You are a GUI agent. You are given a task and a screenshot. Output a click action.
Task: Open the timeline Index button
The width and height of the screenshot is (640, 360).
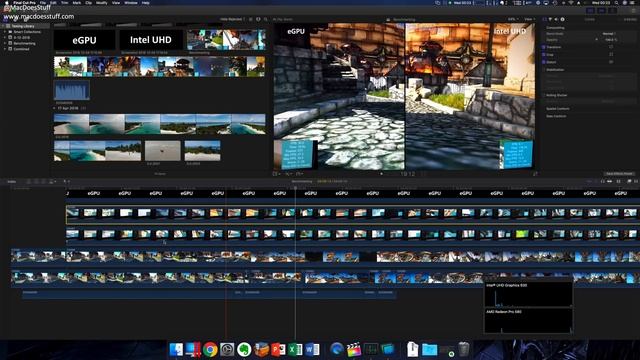pos(11,181)
